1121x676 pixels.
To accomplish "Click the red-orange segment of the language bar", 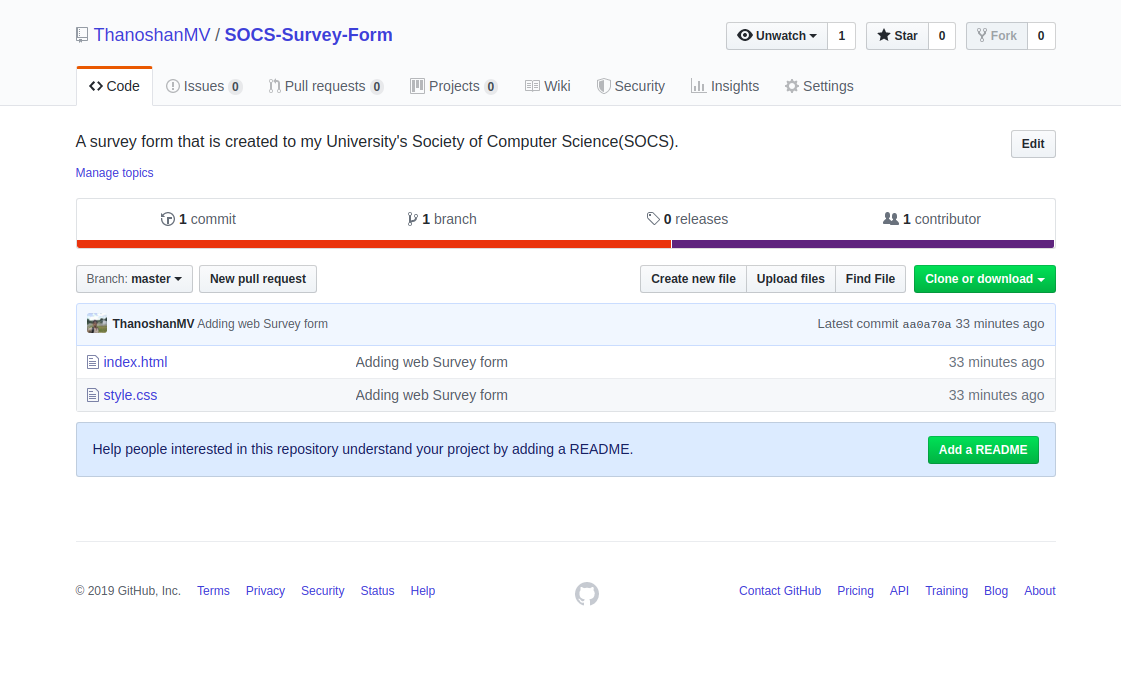I will [x=373, y=244].
